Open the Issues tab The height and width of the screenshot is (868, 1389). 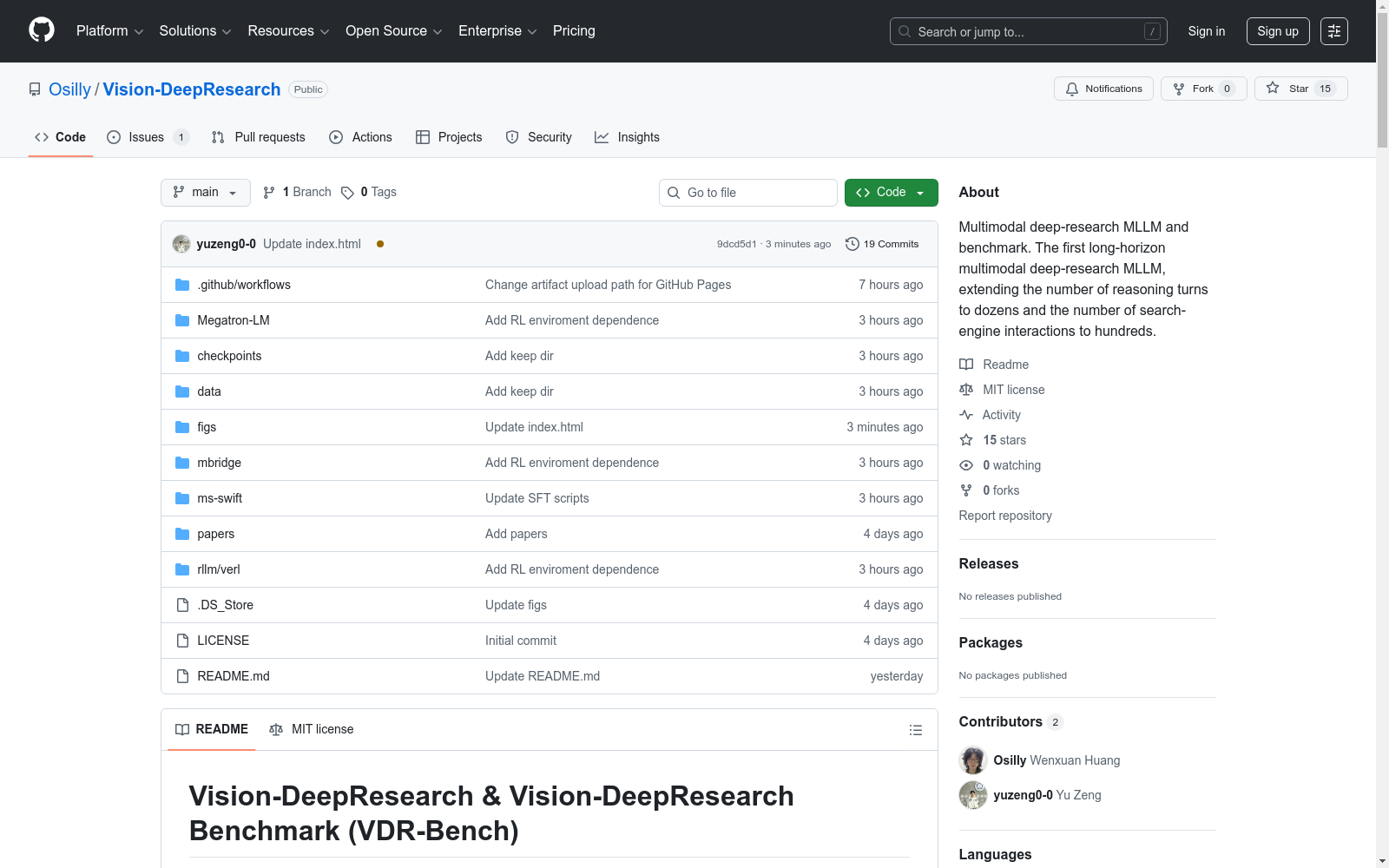148,137
